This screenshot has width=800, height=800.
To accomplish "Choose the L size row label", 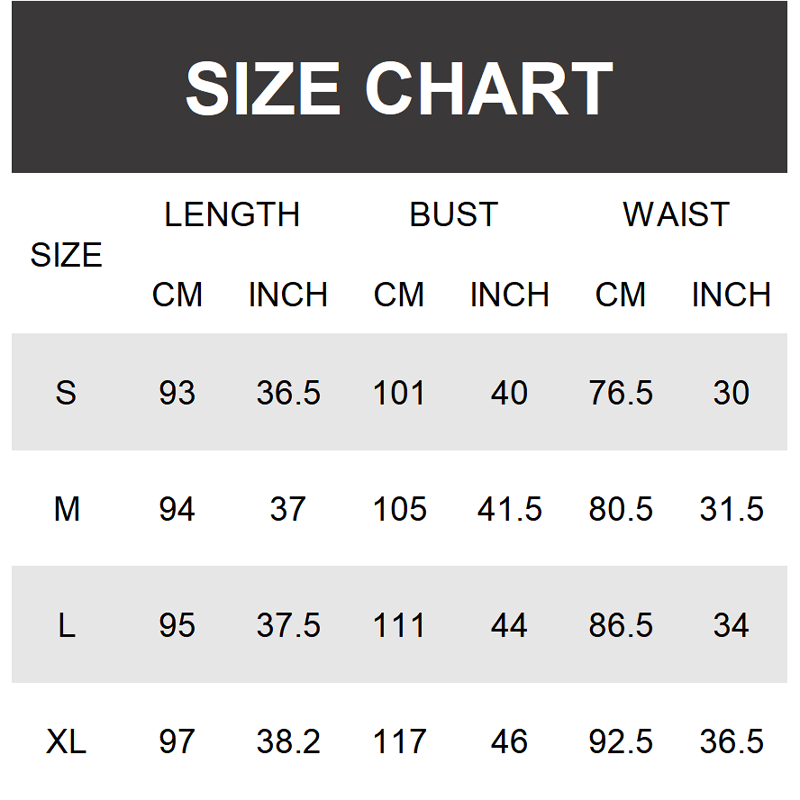I will 66,626.
